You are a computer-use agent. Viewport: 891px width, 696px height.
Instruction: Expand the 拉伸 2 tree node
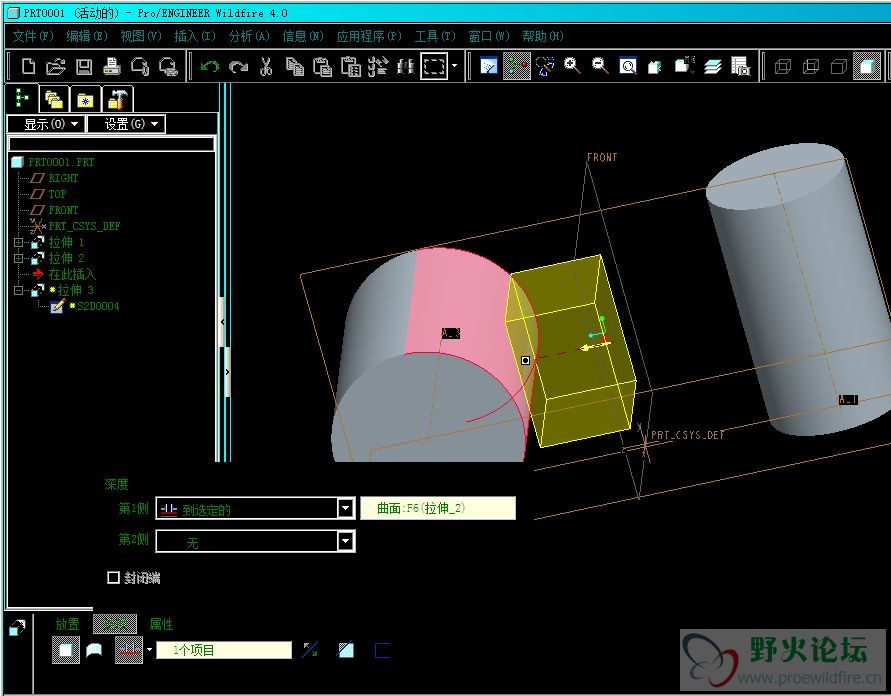pos(18,259)
